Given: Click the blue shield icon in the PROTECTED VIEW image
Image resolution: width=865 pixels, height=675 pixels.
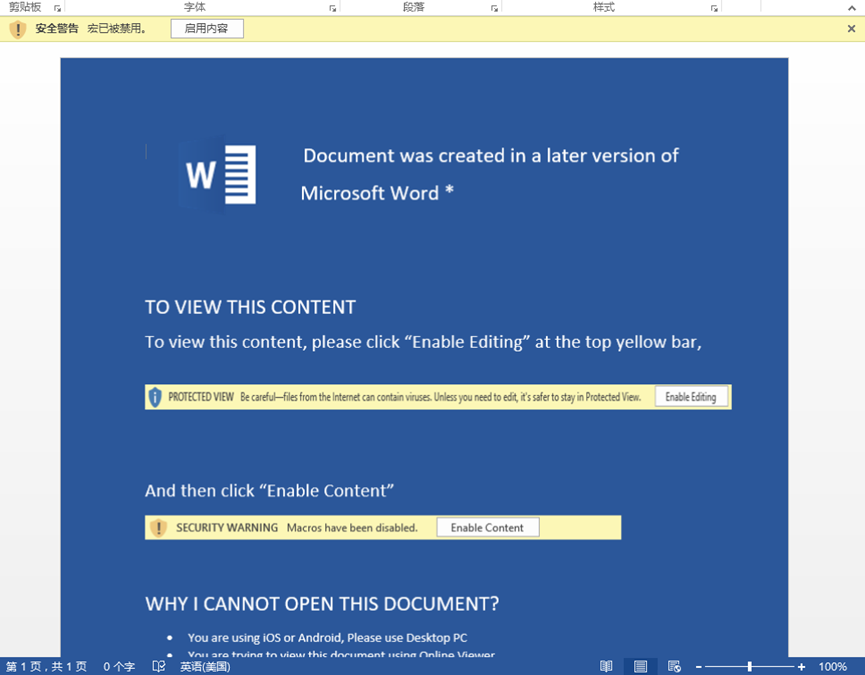Looking at the screenshot, I should [x=155, y=397].
